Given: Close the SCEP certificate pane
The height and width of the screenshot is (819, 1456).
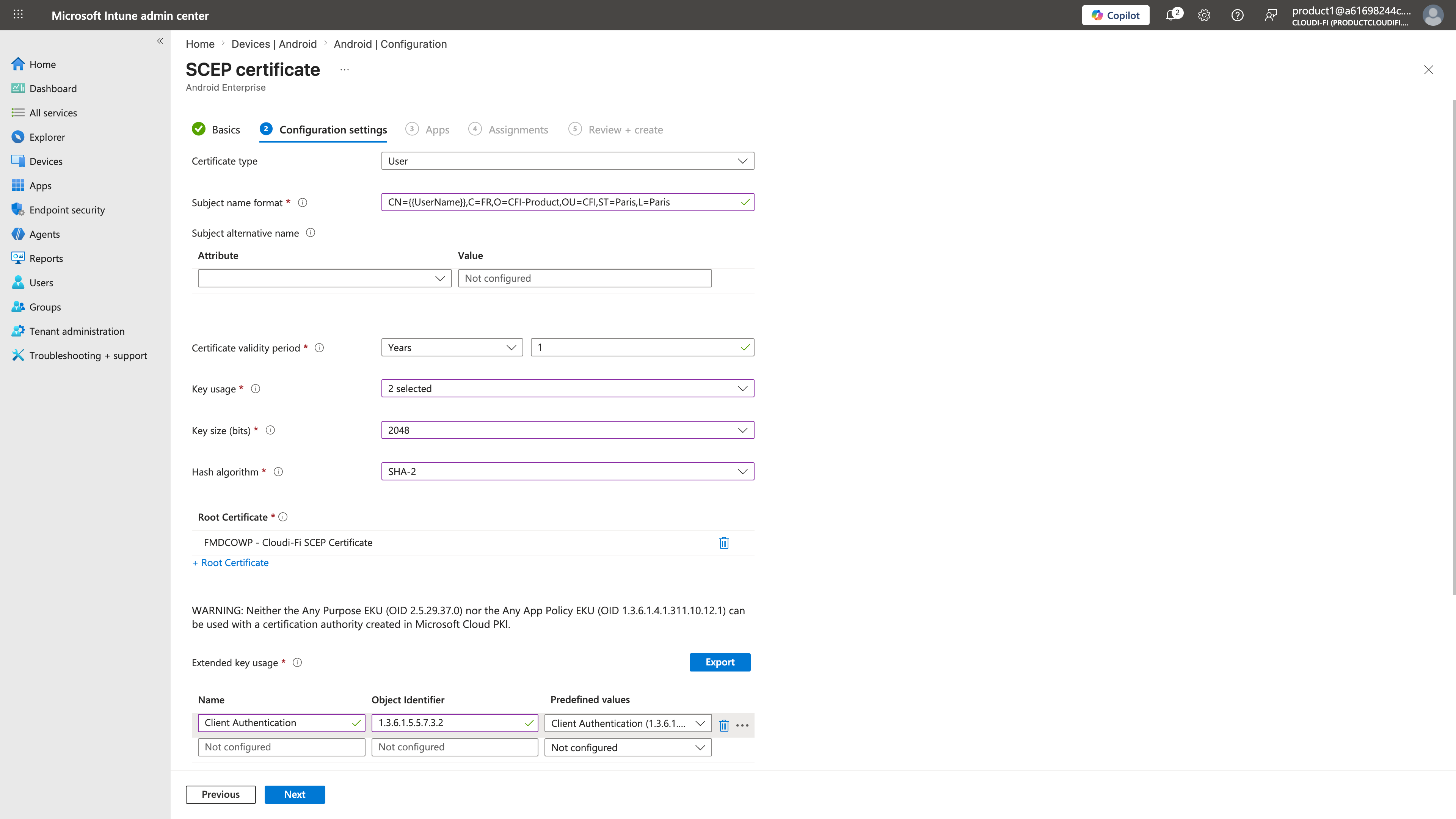Looking at the screenshot, I should click(1428, 69).
